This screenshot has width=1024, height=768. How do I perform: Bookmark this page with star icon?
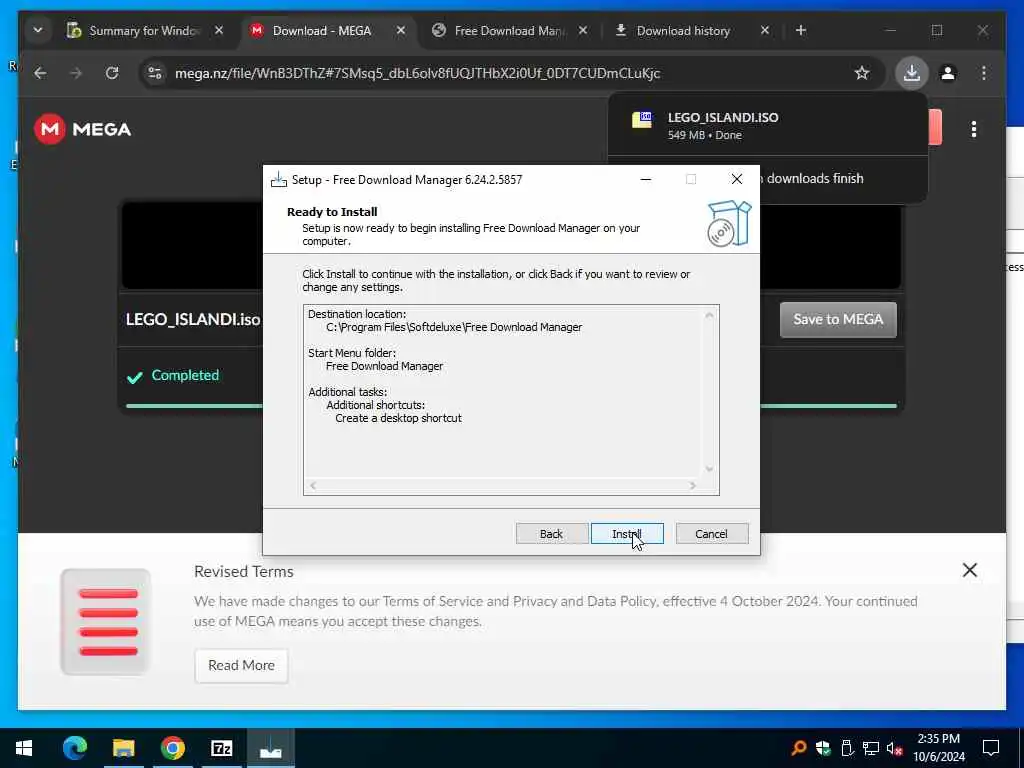coord(861,73)
